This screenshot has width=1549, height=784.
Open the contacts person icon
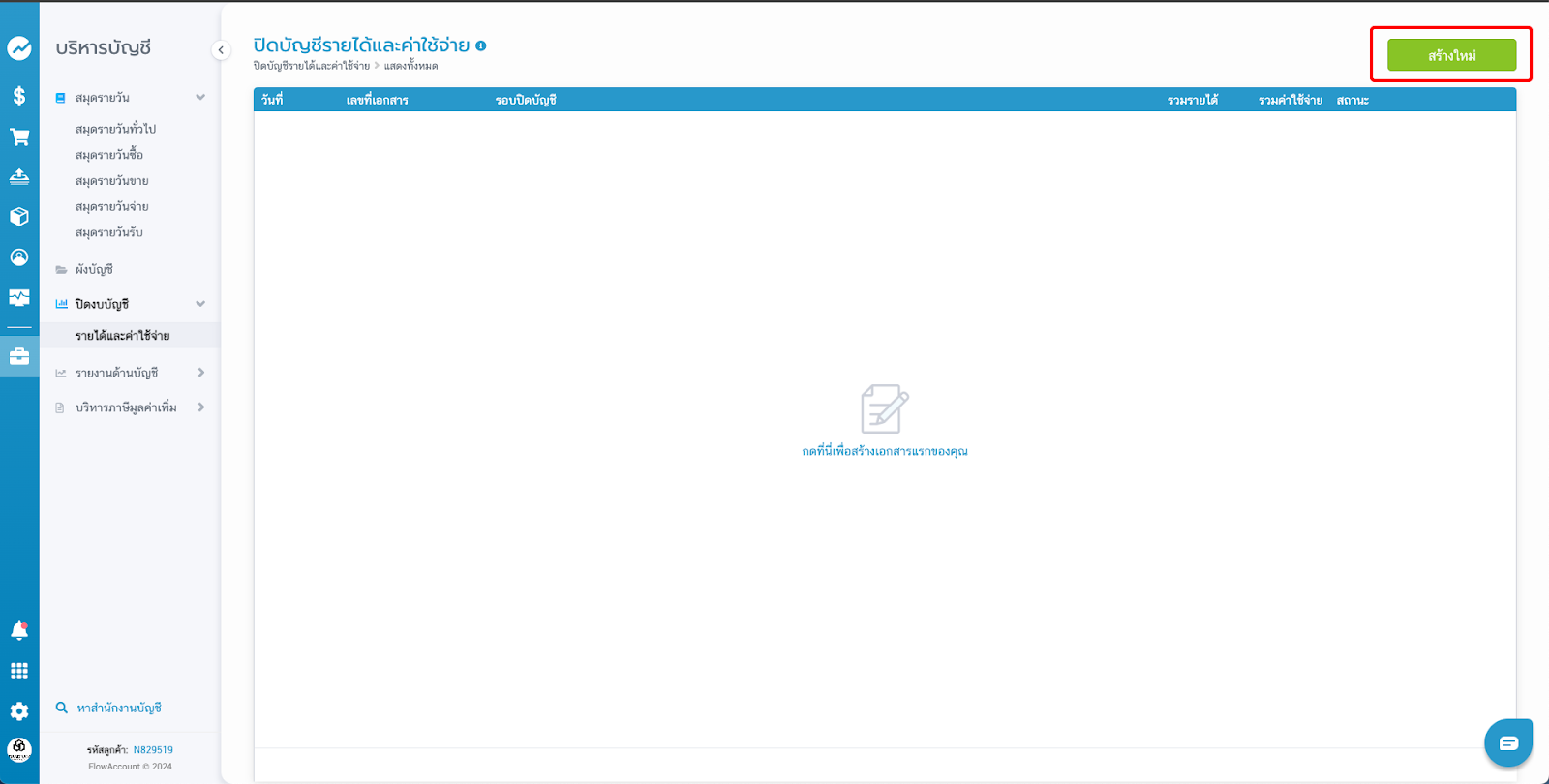[x=19, y=257]
